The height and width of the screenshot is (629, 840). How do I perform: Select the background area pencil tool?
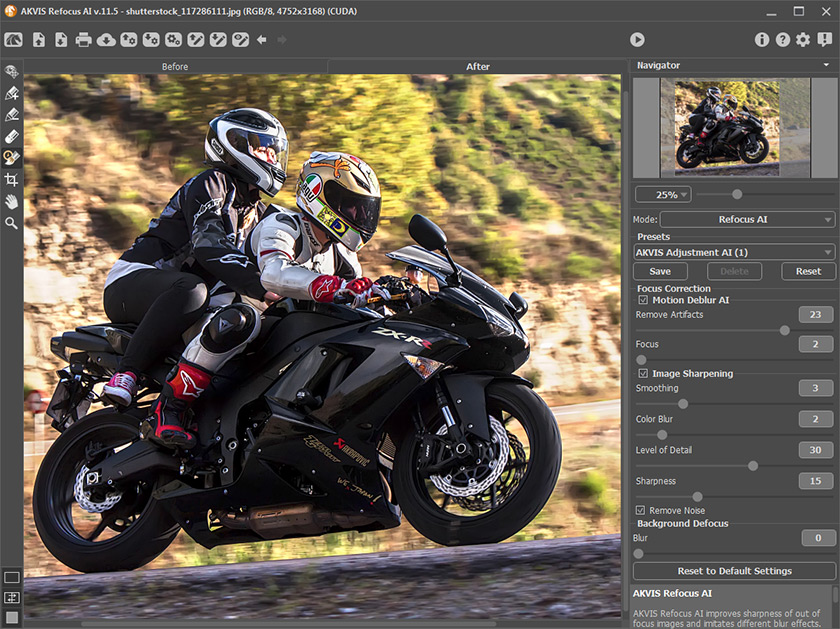click(x=12, y=115)
